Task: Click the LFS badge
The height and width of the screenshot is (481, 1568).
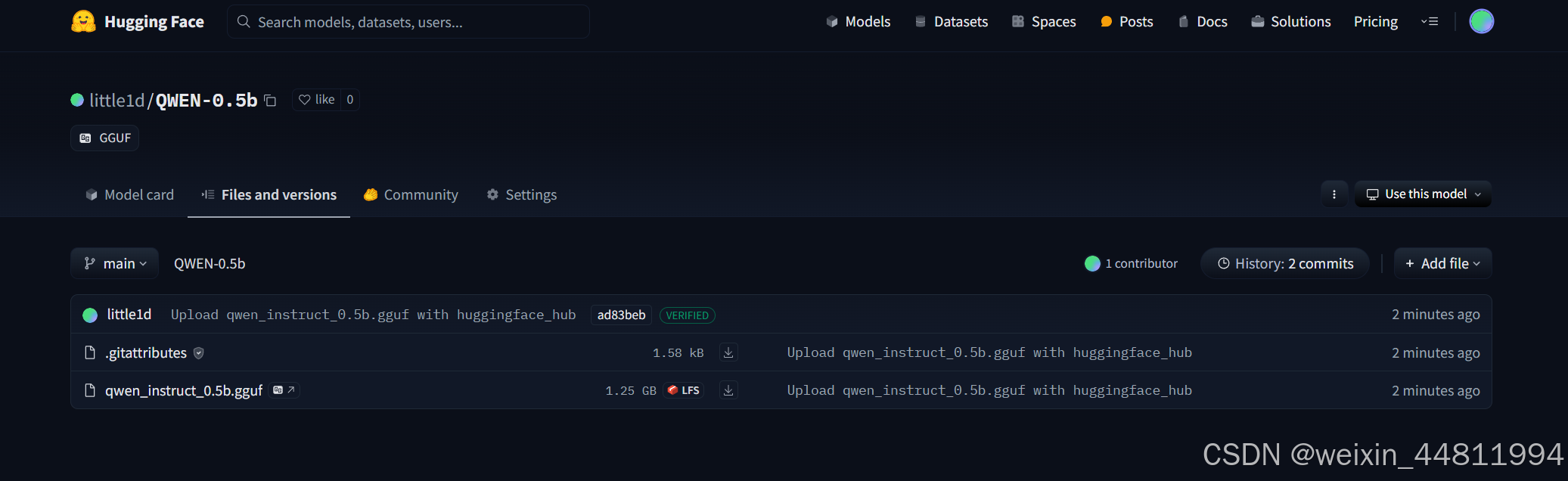Action: coord(684,390)
